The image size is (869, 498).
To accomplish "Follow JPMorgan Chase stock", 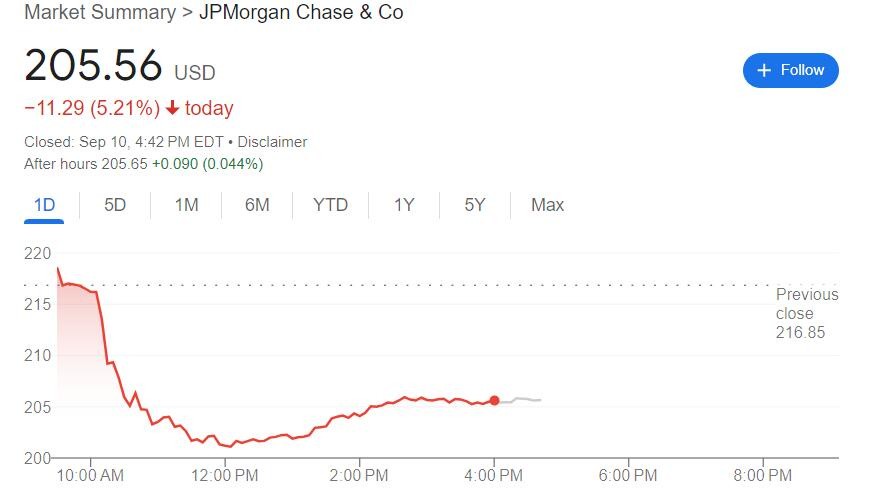I will point(790,70).
